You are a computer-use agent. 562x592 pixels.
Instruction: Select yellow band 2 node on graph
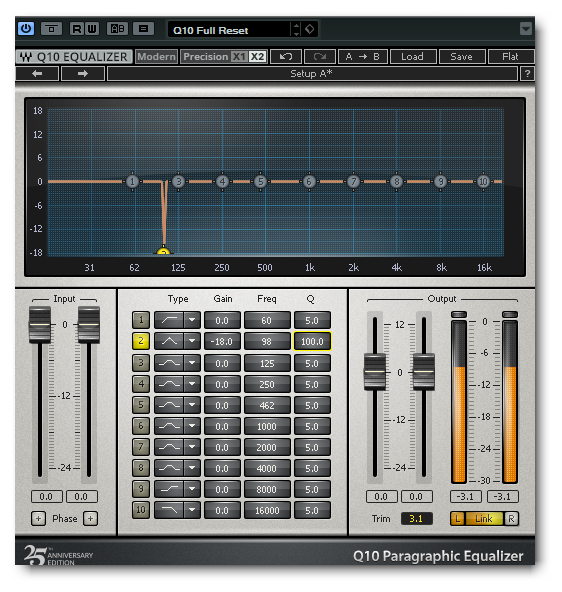click(x=163, y=251)
